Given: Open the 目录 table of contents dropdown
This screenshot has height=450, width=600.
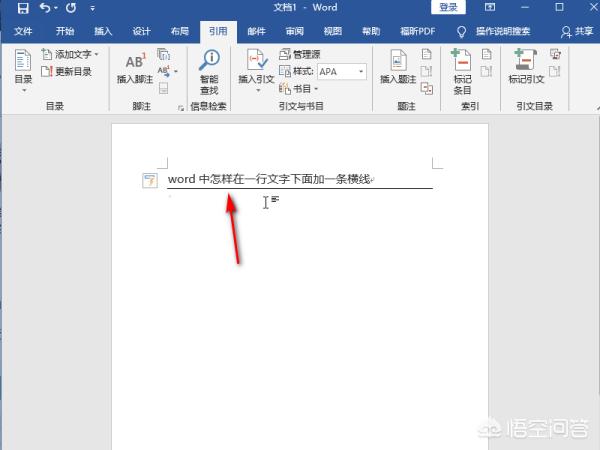Looking at the screenshot, I should 23,71.
